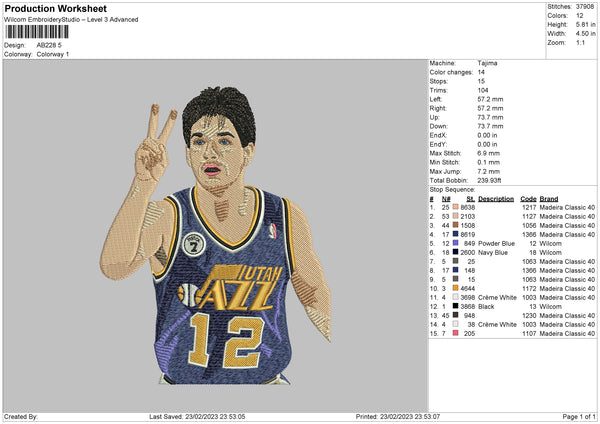Click the 'Powder Blue' description text
The image size is (600, 424).
coord(496,244)
